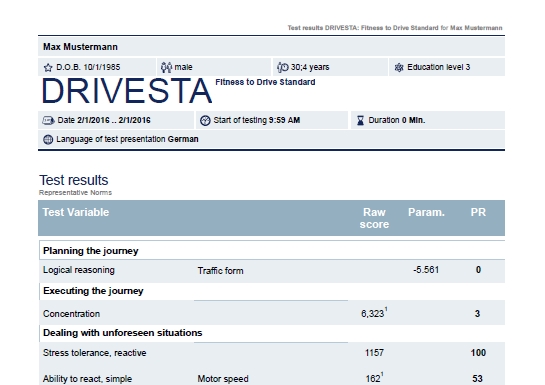Click the Education level gear icon
Screen dimensions: 545x385
coord(399,67)
